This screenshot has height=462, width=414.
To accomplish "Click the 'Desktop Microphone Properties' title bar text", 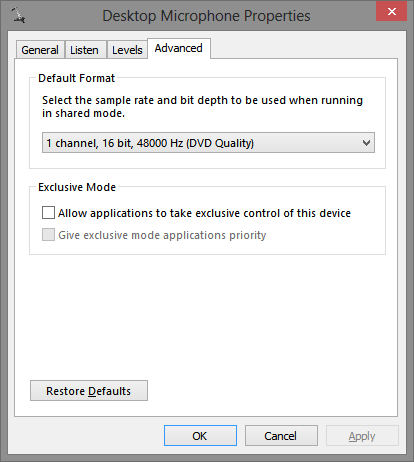I will 206,16.
